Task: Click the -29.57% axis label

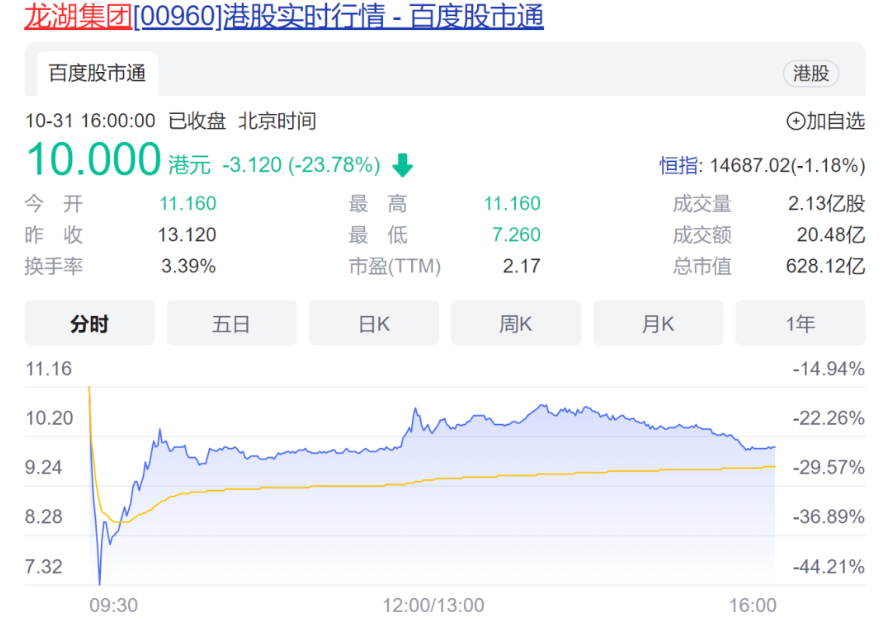Action: (x=829, y=468)
